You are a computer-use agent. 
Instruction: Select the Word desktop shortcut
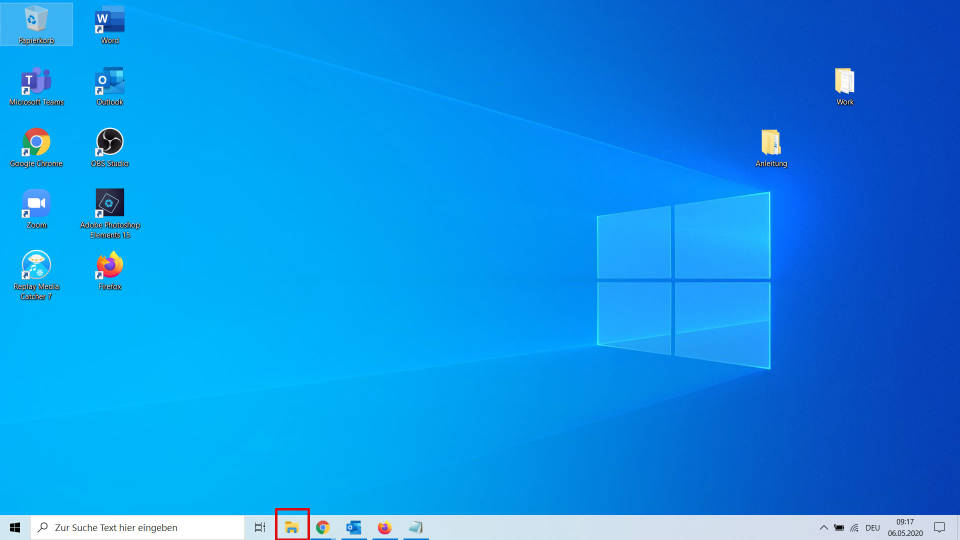point(109,20)
